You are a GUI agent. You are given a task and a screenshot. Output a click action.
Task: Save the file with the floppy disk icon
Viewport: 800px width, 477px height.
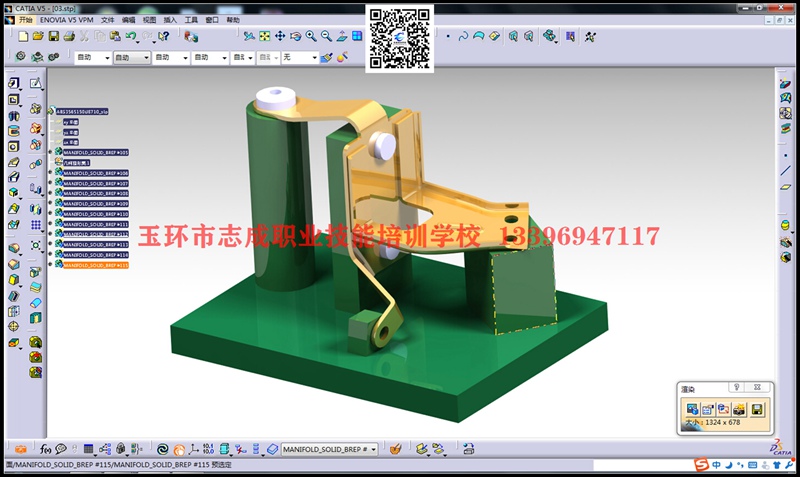(54, 36)
